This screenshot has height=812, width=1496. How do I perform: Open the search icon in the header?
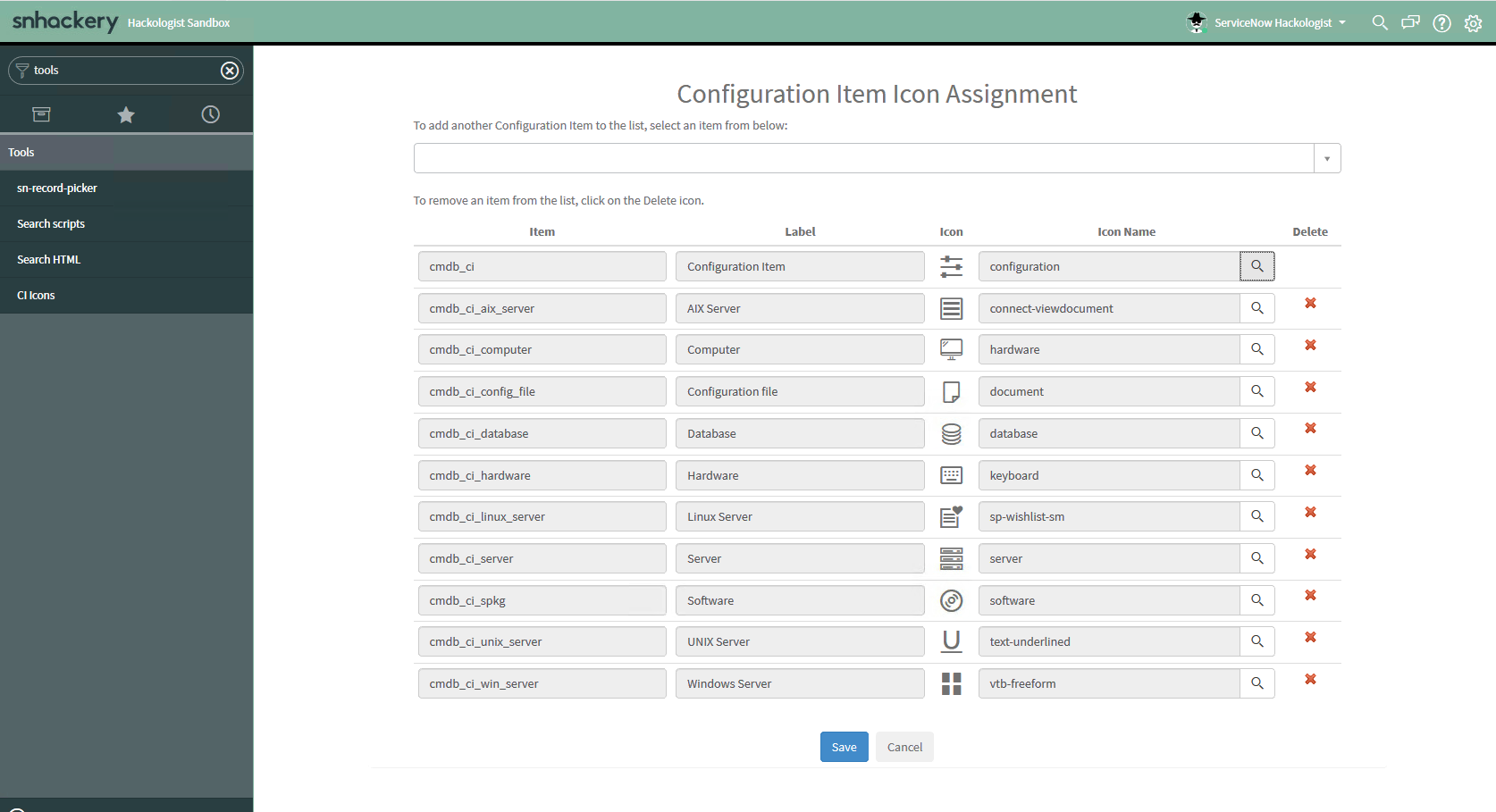pos(1380,22)
